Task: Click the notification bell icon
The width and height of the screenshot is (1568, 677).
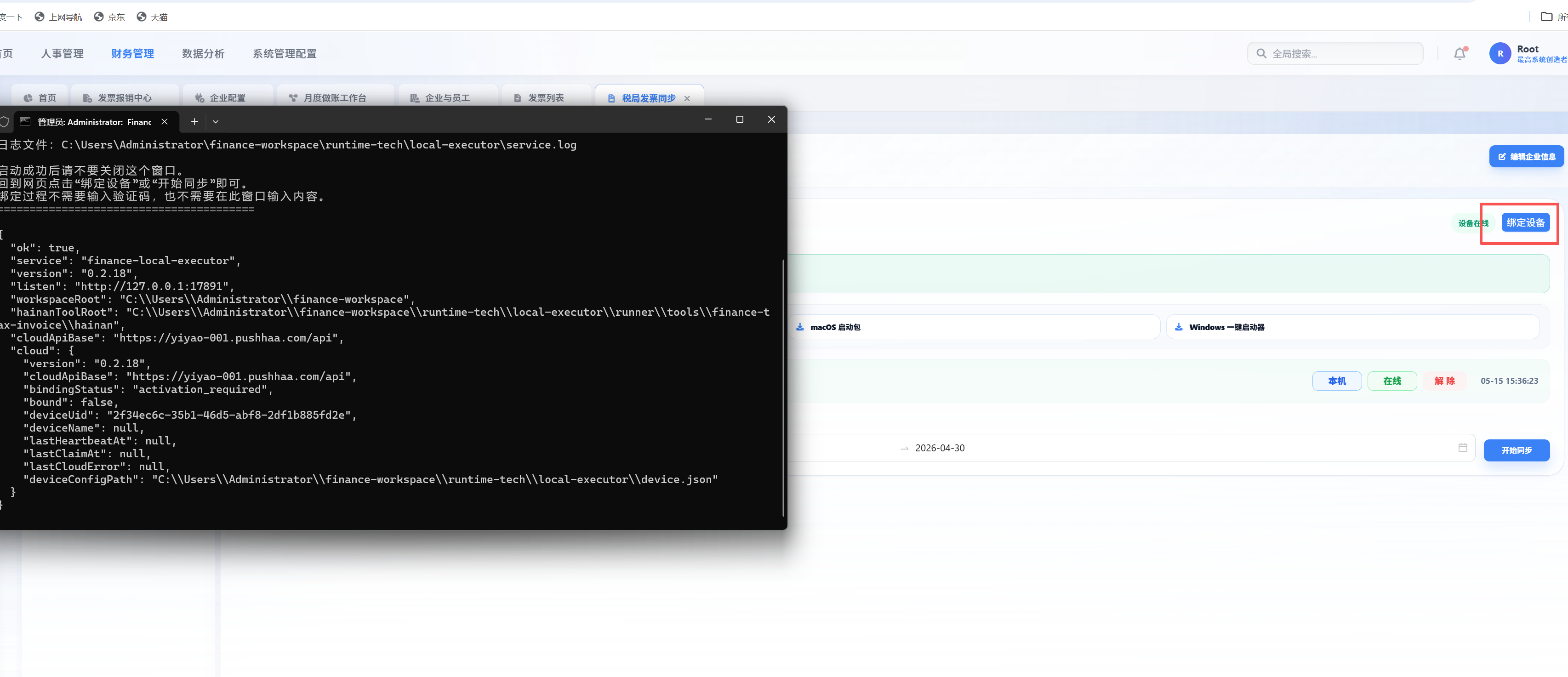Action: pos(1460,54)
